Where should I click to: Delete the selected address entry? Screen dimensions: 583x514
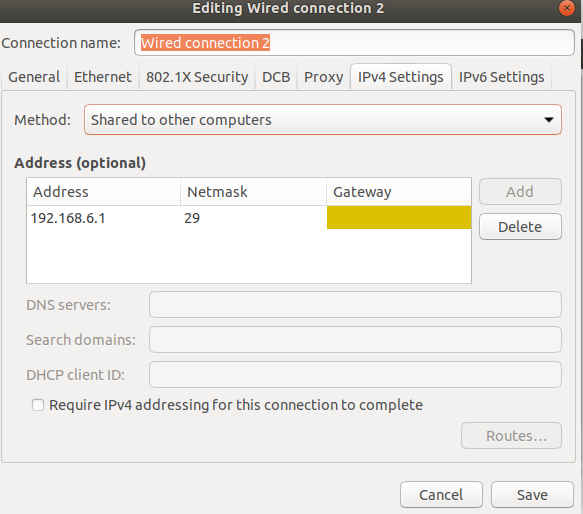(x=520, y=227)
